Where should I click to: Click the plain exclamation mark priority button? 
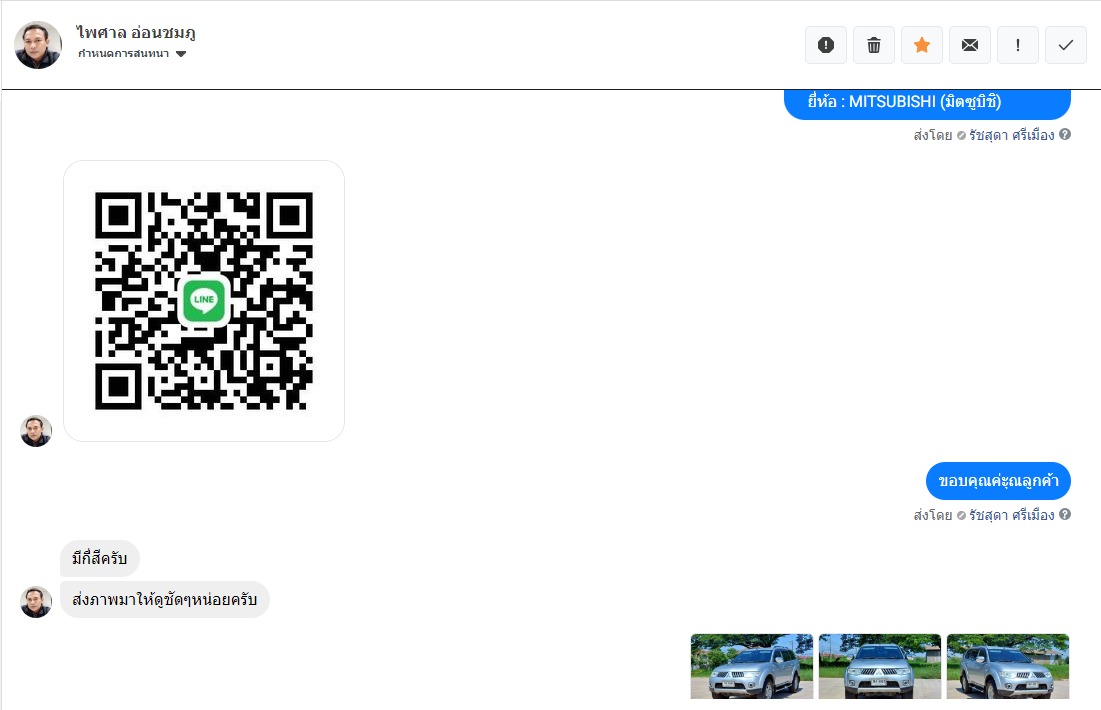pos(1017,45)
